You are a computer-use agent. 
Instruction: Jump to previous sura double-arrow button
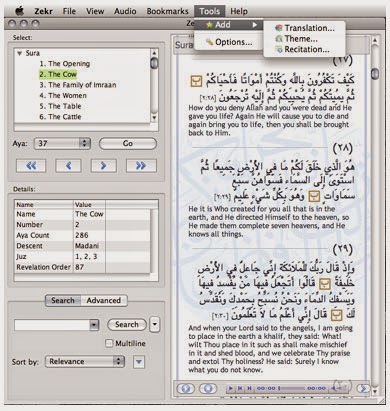(x=31, y=166)
